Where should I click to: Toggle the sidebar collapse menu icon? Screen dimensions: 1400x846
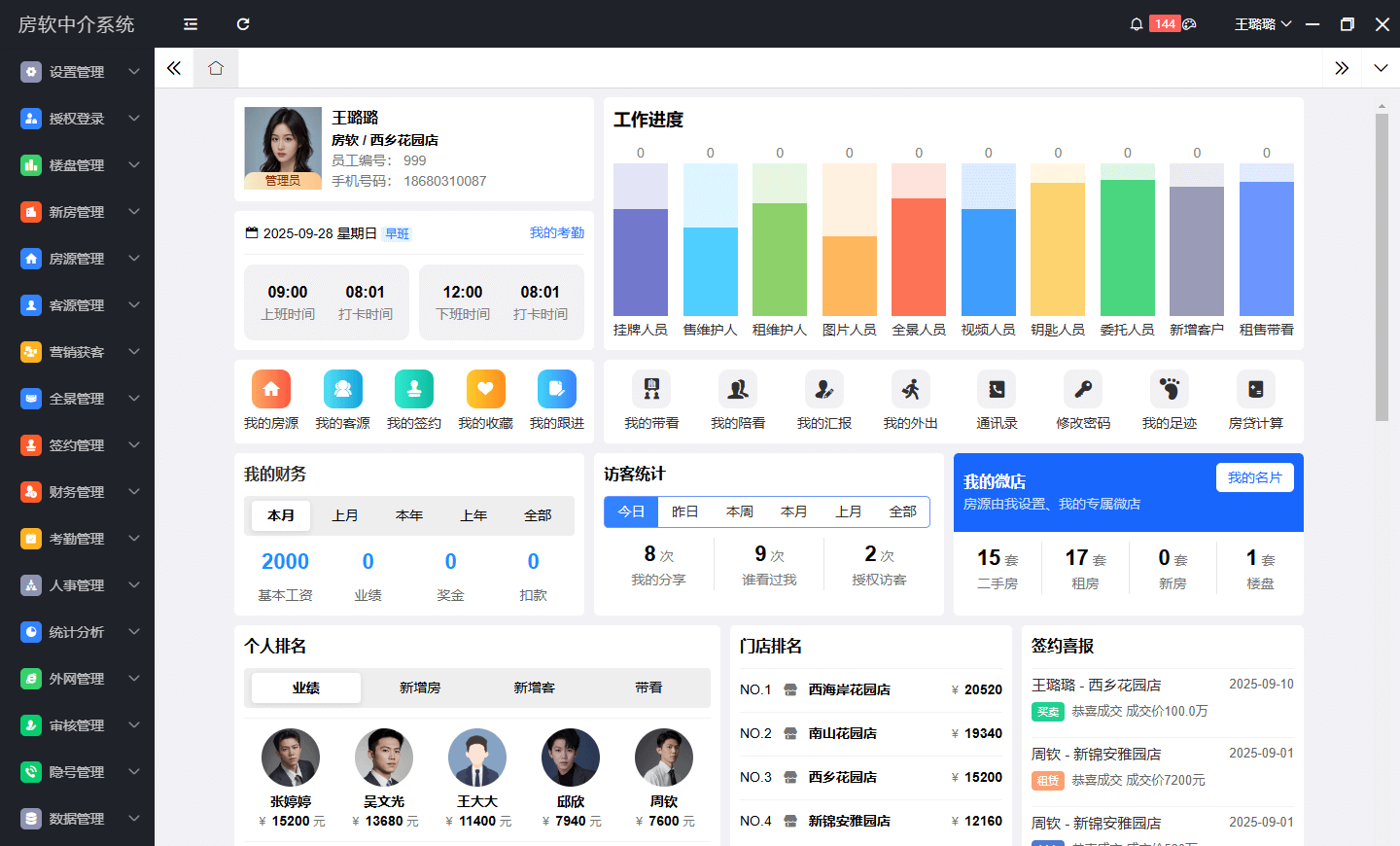191,24
